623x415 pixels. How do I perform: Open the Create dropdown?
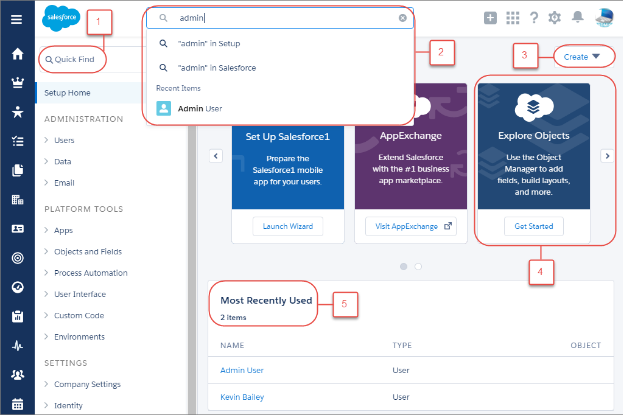[581, 57]
